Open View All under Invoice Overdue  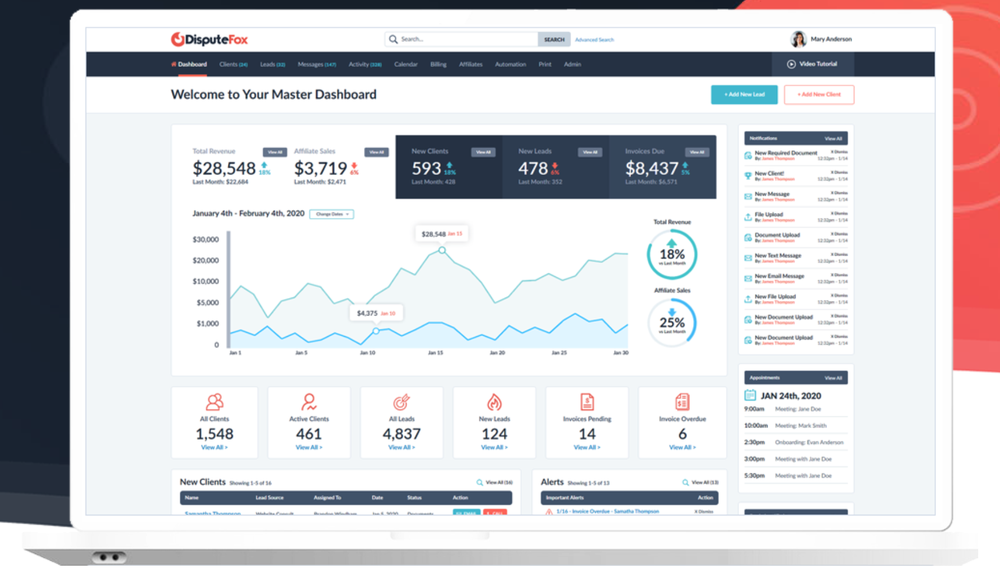click(682, 448)
